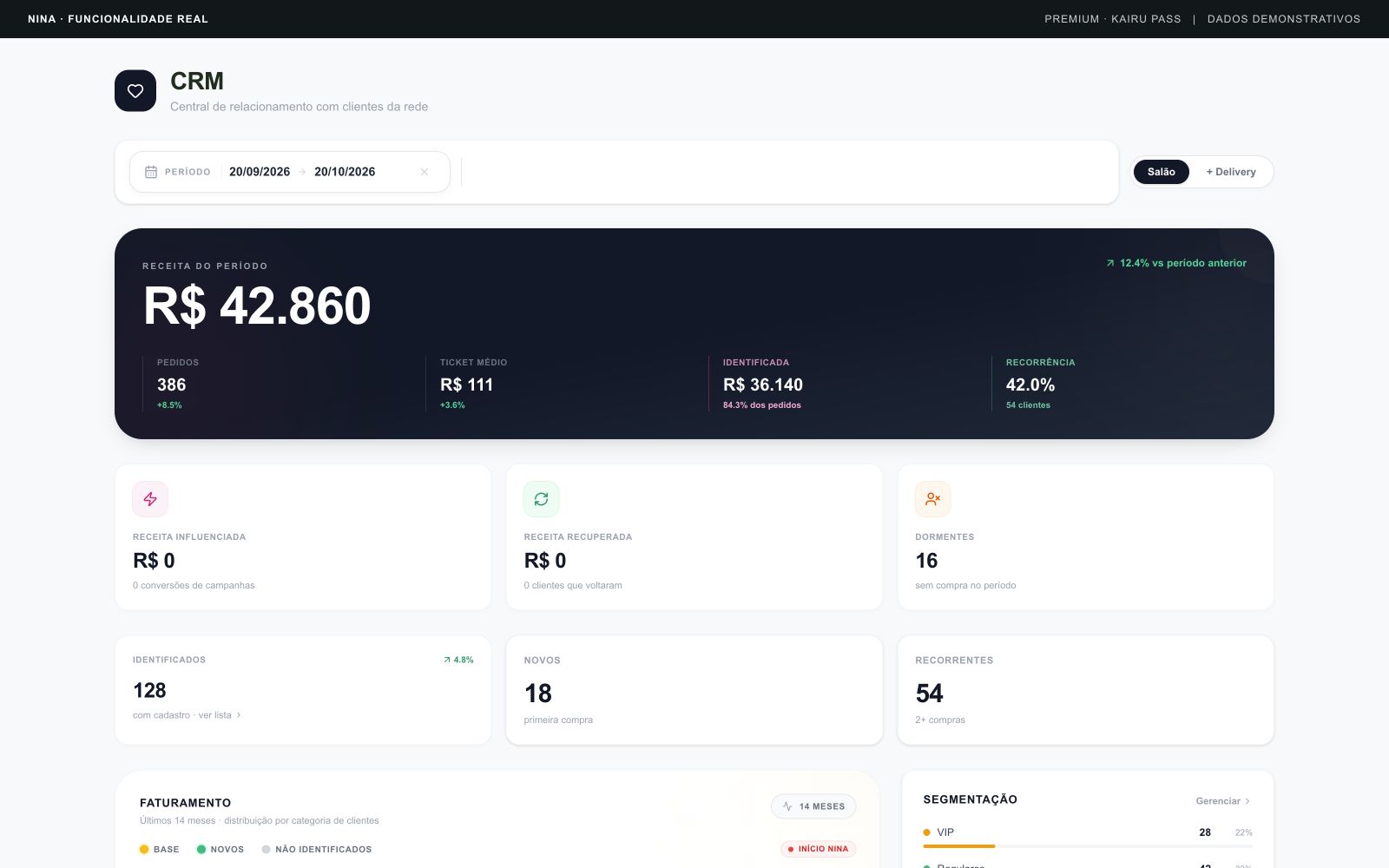Click the Recorrência value 42.0%
The width and height of the screenshot is (1389, 868).
coord(1030,385)
